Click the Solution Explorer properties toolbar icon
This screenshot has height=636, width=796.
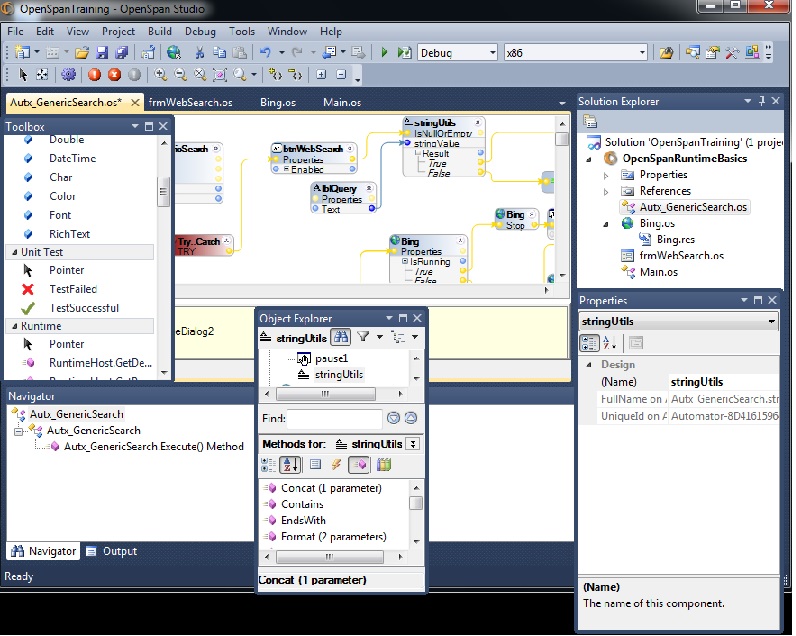(590, 121)
